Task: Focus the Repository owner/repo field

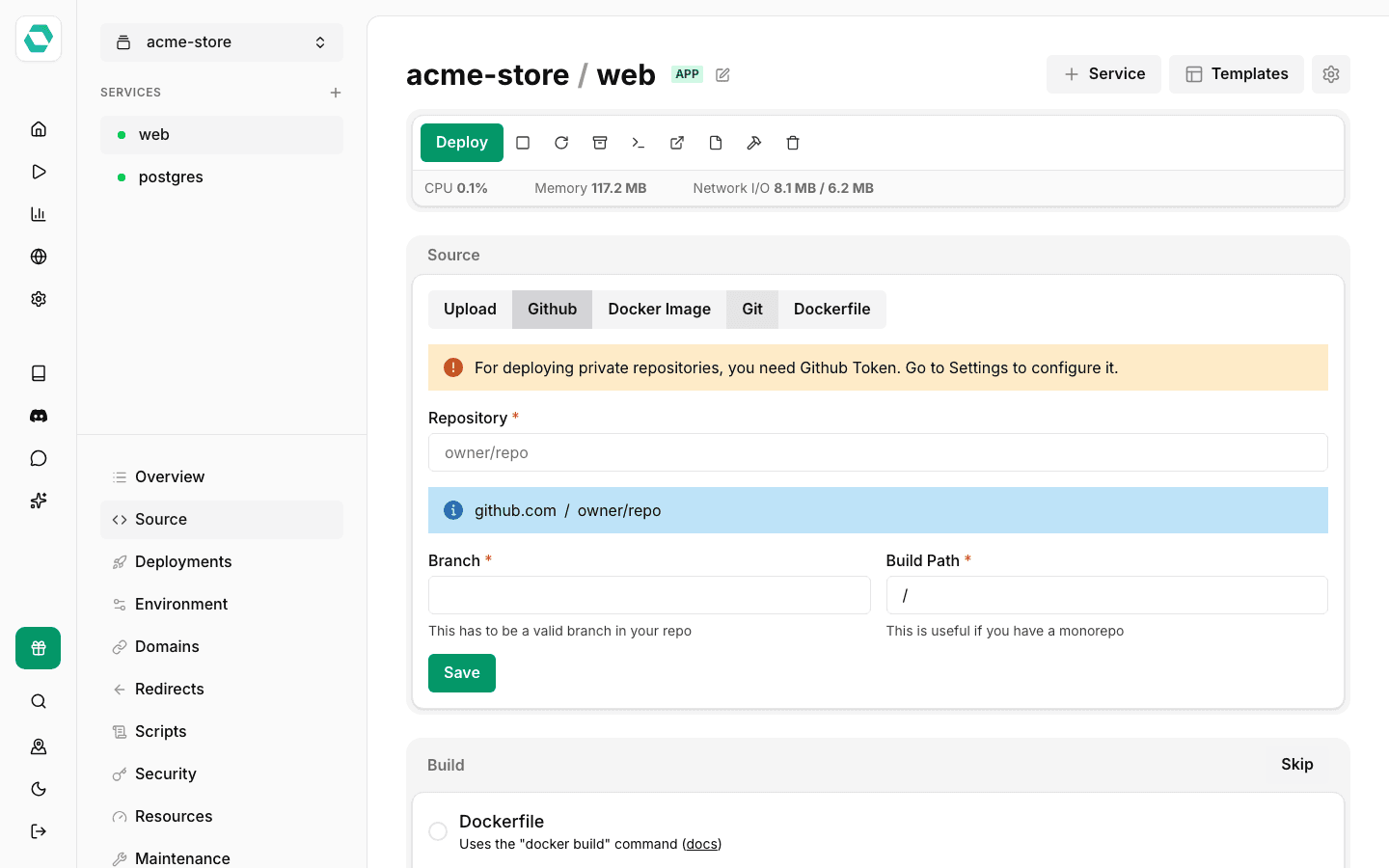Action: coord(878,452)
